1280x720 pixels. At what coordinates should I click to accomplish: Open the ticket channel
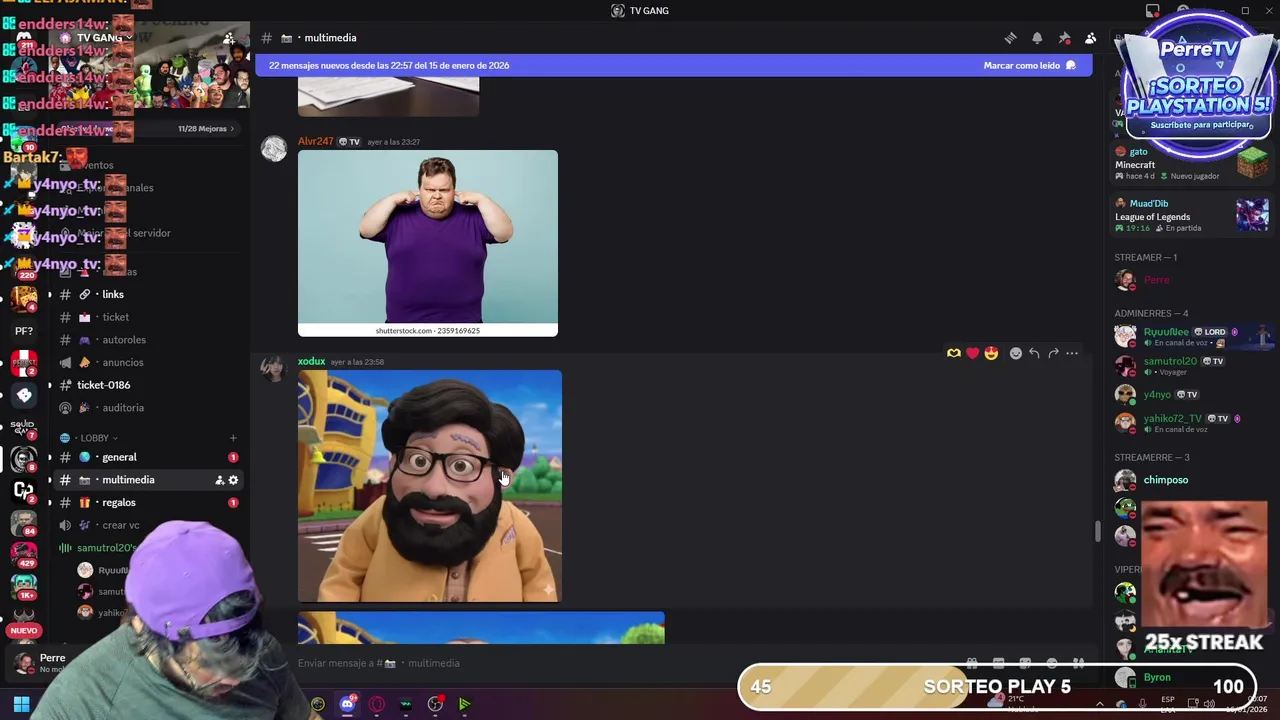click(150, 317)
